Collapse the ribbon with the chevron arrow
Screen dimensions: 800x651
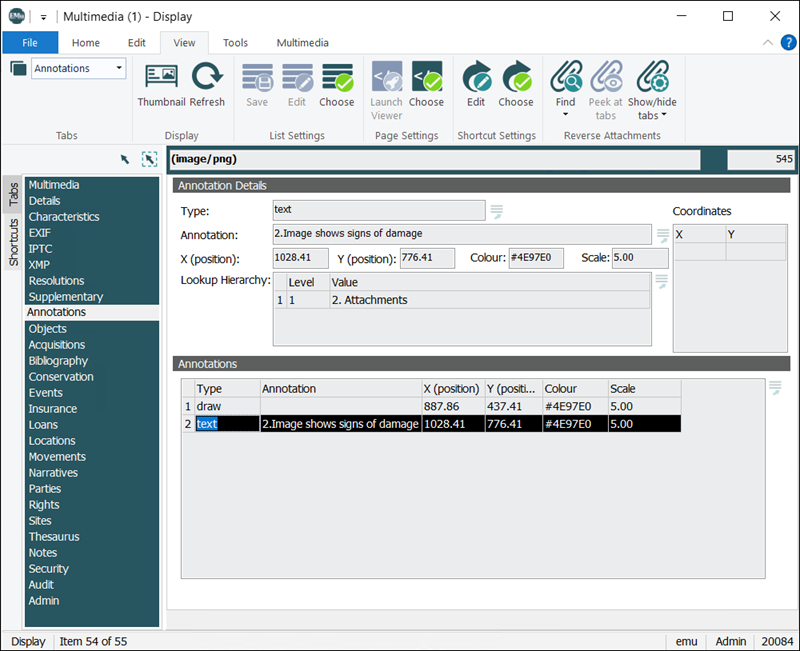766,42
